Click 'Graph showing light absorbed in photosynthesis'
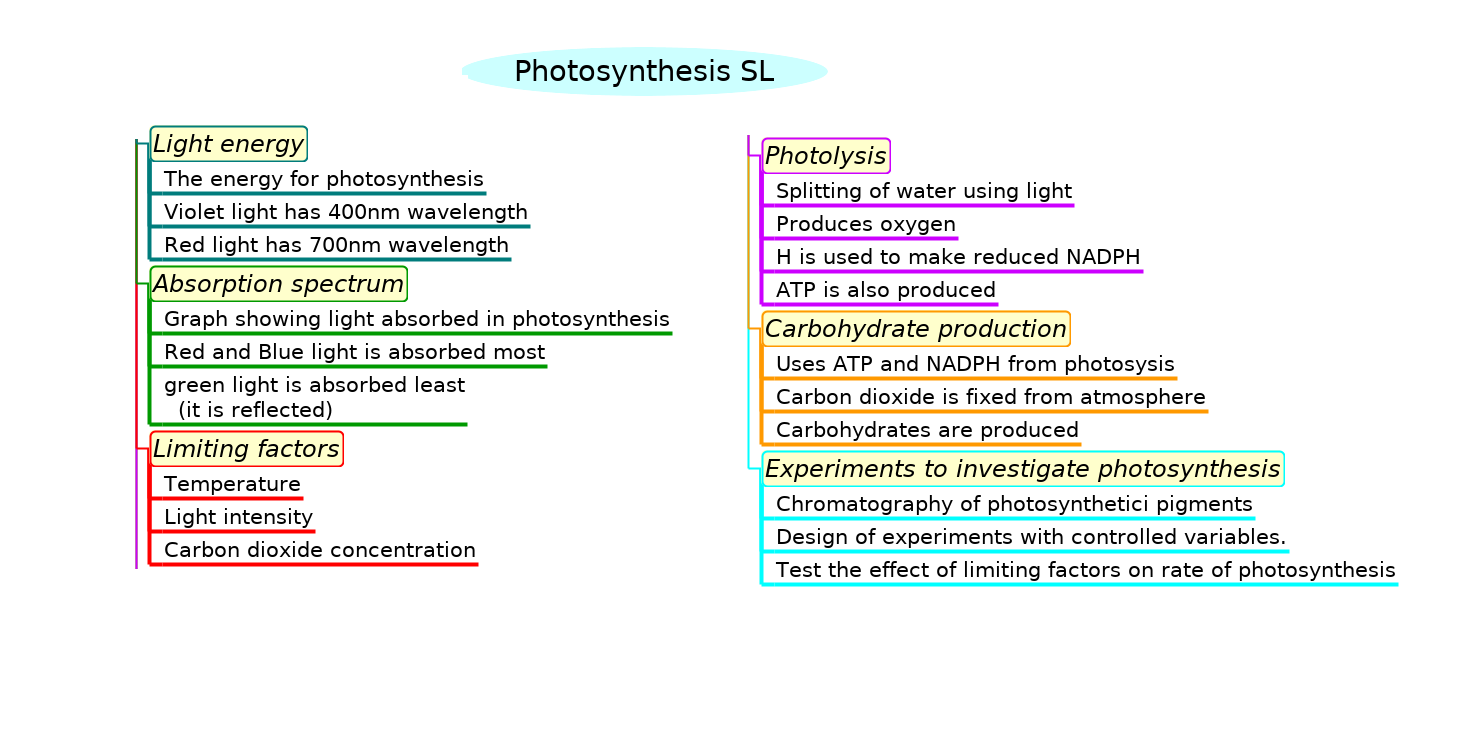Viewport: 1480px width, 730px height. pos(416,319)
